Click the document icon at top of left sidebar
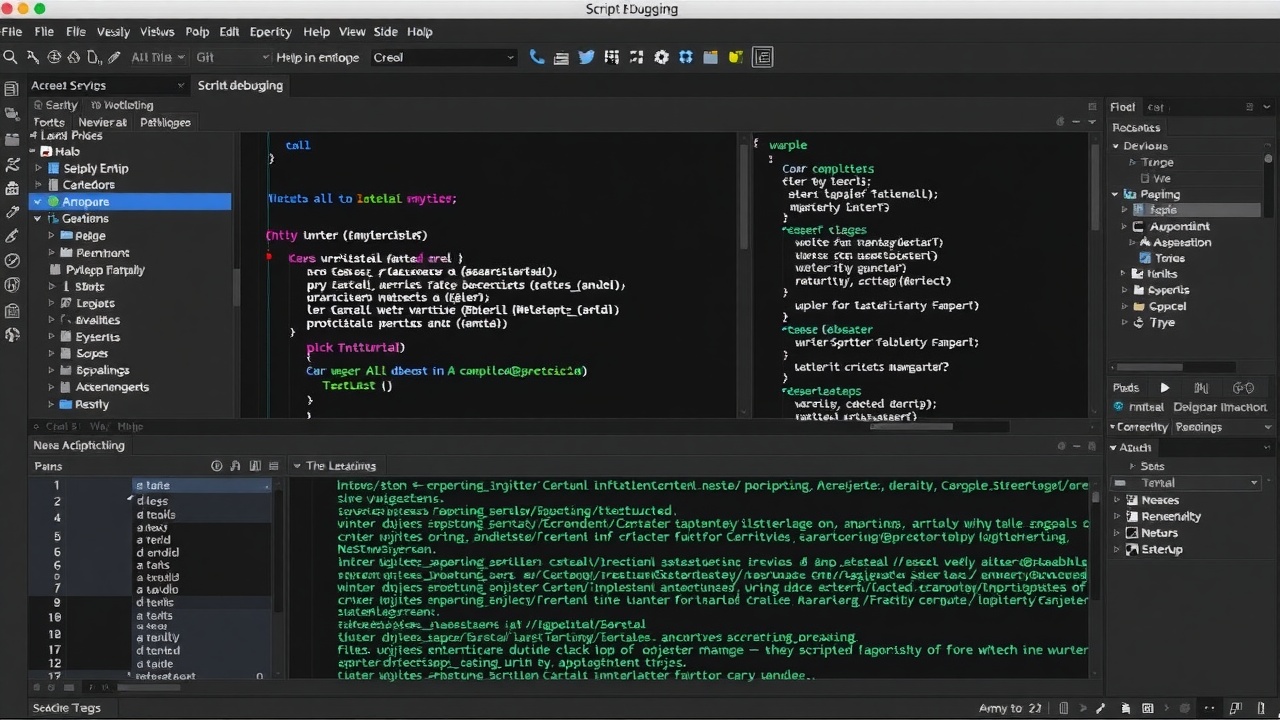The width and height of the screenshot is (1280, 720). coord(12,89)
